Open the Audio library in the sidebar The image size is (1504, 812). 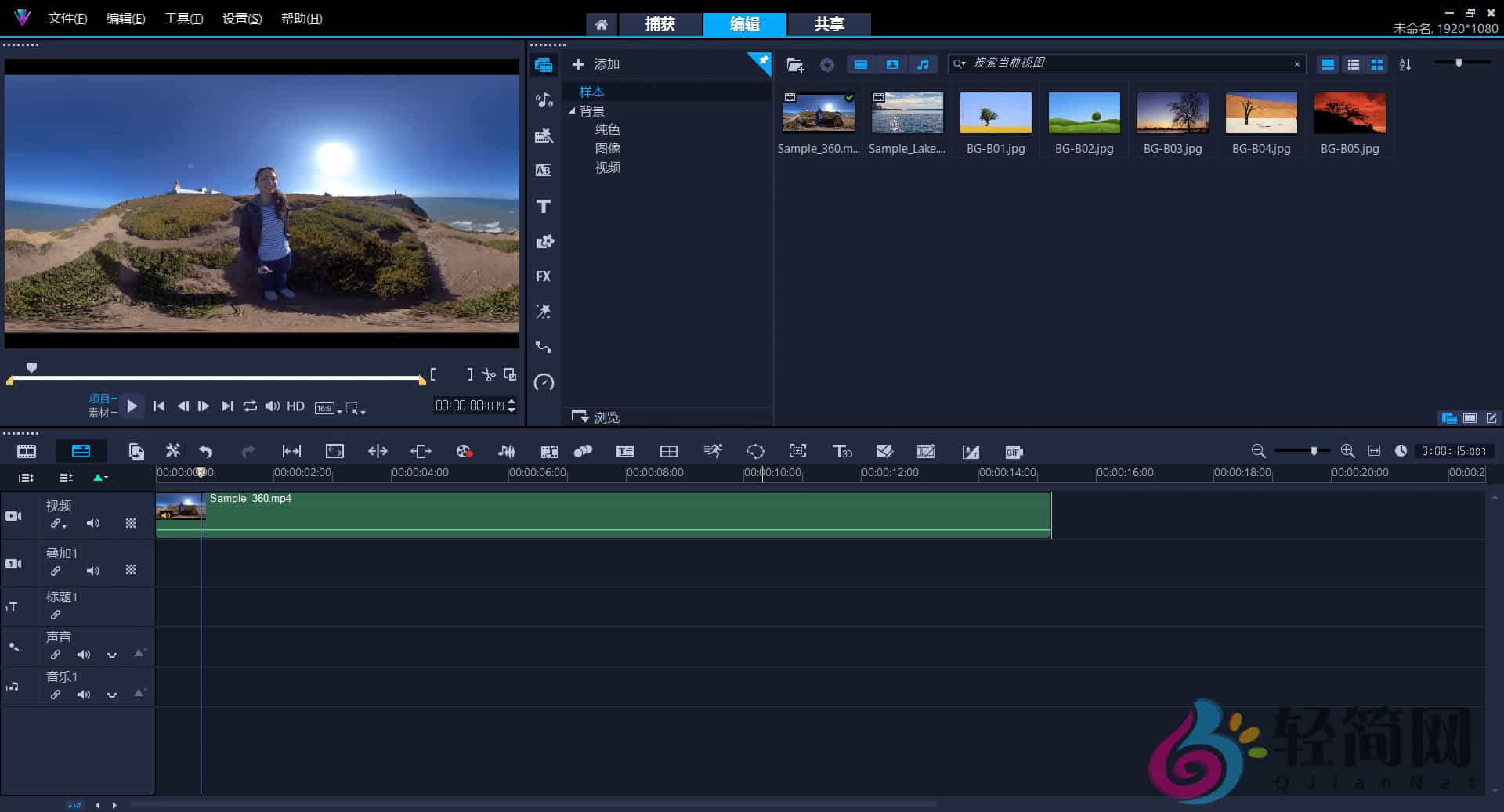tap(544, 99)
